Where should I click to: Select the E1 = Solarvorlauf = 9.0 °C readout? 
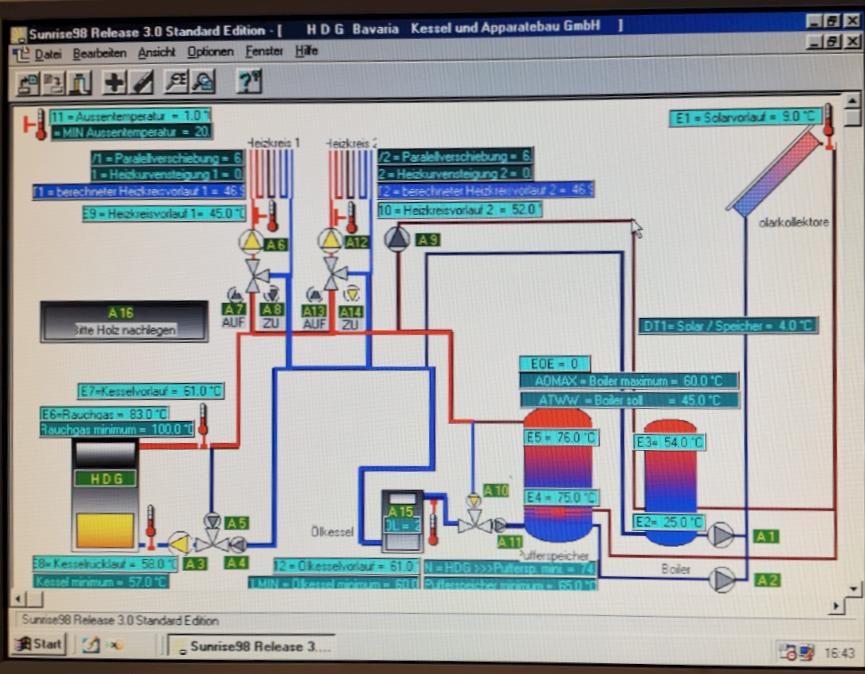click(x=745, y=117)
